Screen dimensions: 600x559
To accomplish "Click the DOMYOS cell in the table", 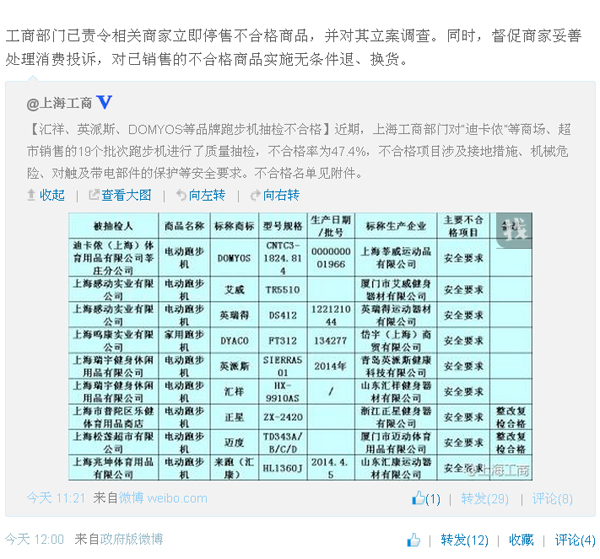I will tap(234, 258).
